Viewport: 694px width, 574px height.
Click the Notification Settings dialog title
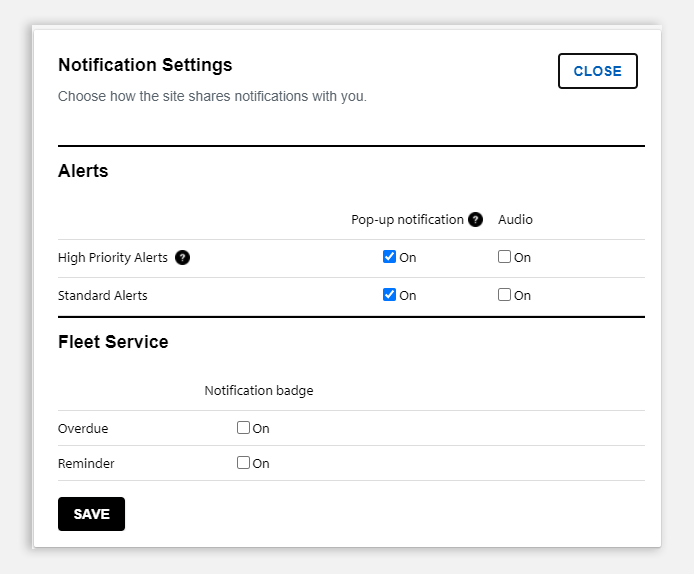pyautogui.click(x=145, y=65)
